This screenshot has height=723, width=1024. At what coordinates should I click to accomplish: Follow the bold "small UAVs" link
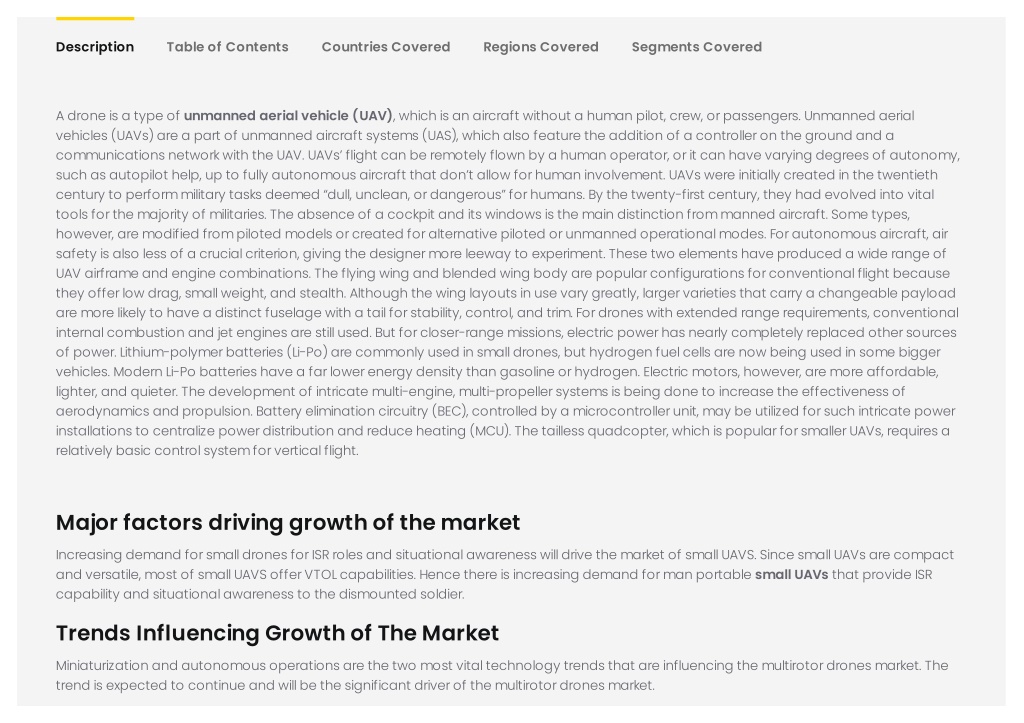point(792,575)
